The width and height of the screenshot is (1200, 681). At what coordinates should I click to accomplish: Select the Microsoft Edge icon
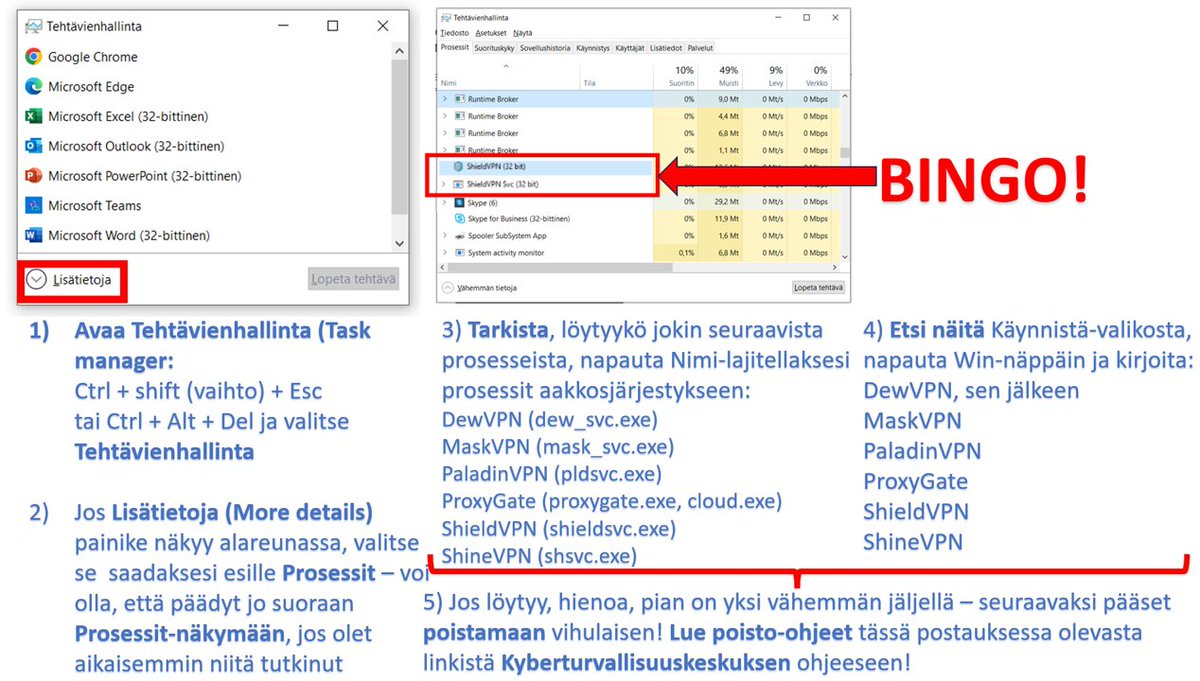33,87
